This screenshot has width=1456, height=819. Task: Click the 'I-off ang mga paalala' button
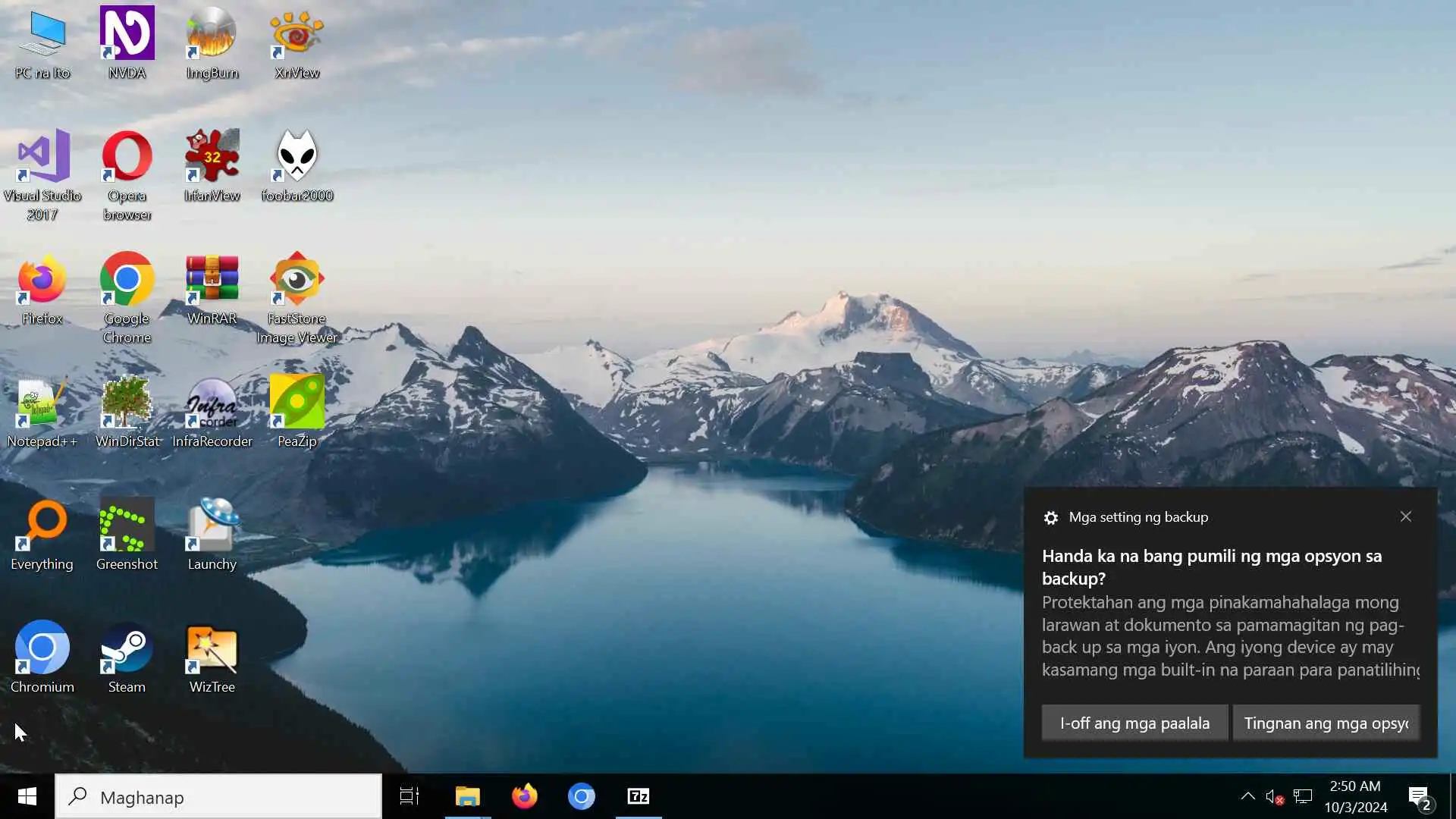click(1134, 723)
